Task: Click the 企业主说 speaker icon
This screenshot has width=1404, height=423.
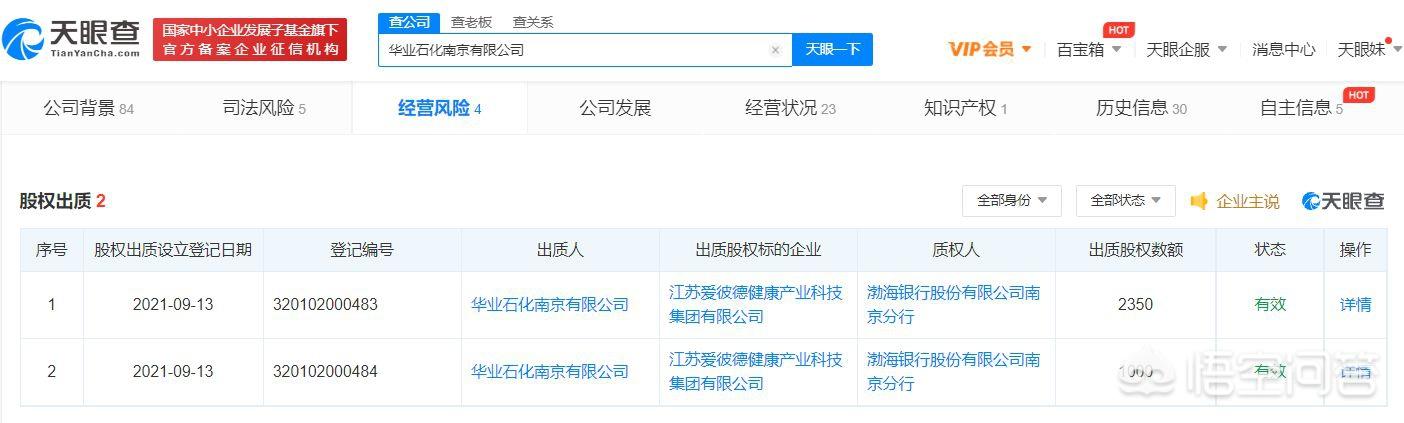Action: pyautogui.click(x=1199, y=201)
